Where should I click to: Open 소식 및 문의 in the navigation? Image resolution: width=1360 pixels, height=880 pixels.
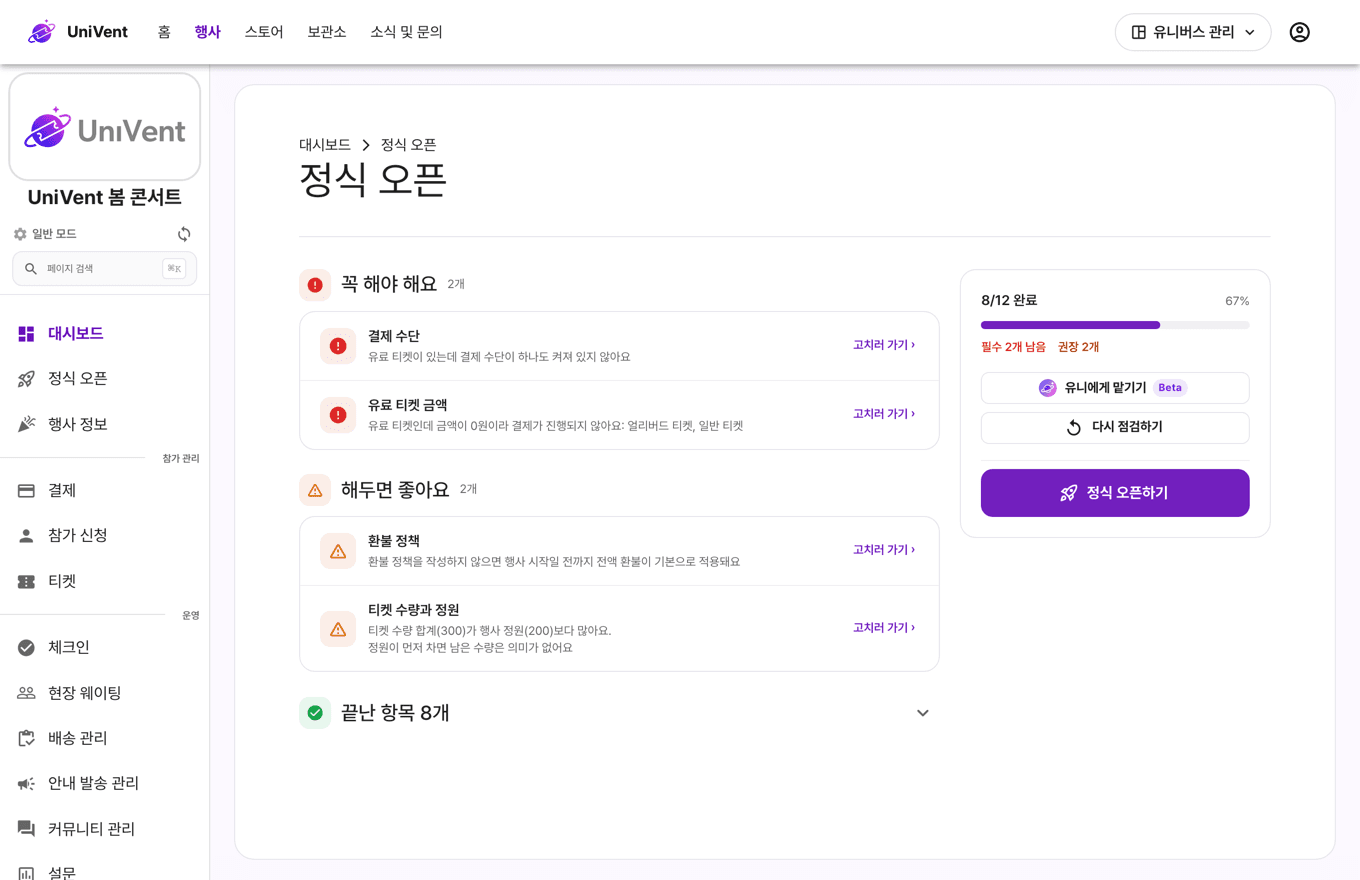(x=406, y=32)
